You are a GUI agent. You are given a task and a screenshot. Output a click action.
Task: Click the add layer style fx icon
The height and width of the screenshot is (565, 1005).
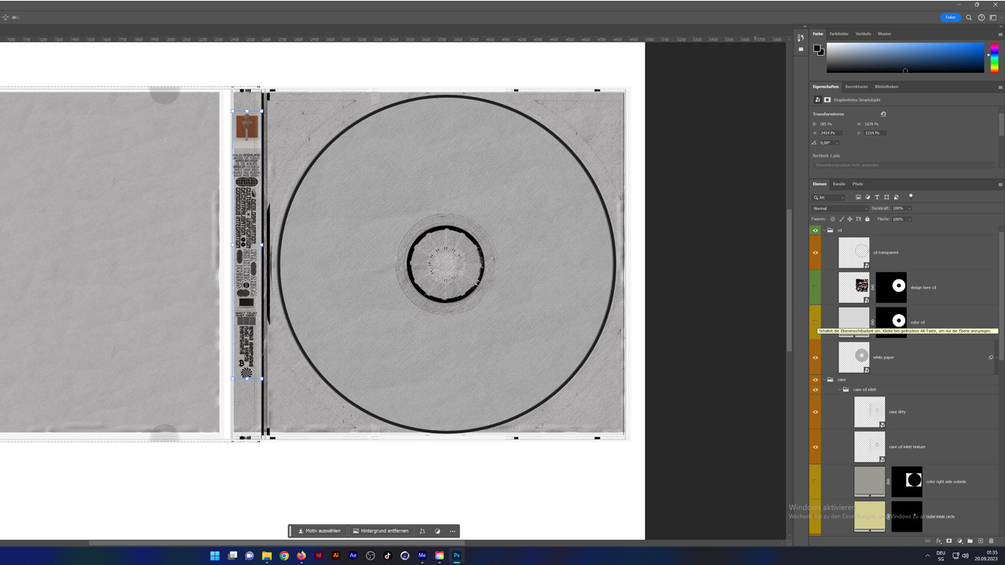click(x=938, y=541)
